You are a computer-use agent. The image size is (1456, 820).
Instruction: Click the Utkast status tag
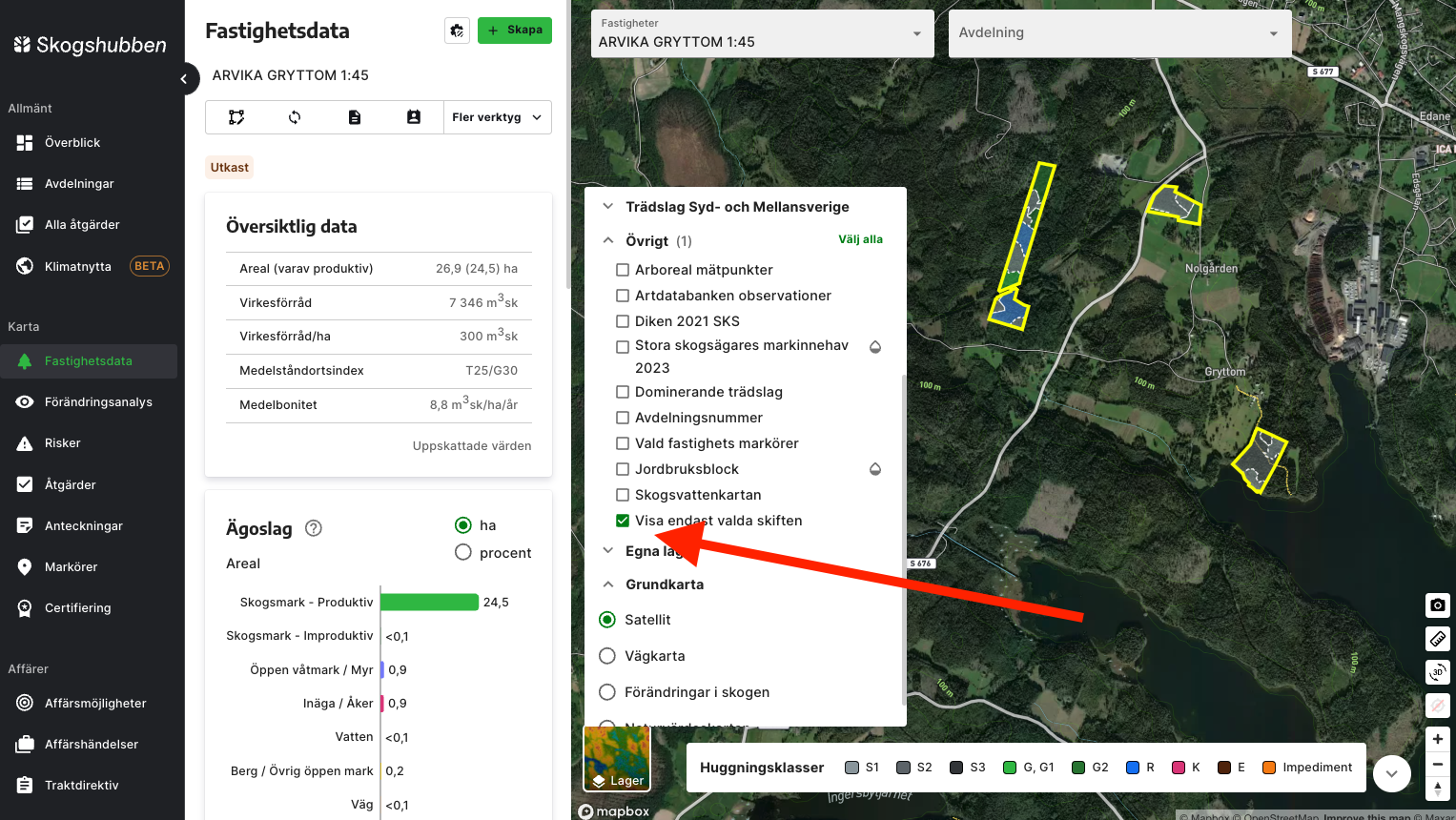(230, 168)
